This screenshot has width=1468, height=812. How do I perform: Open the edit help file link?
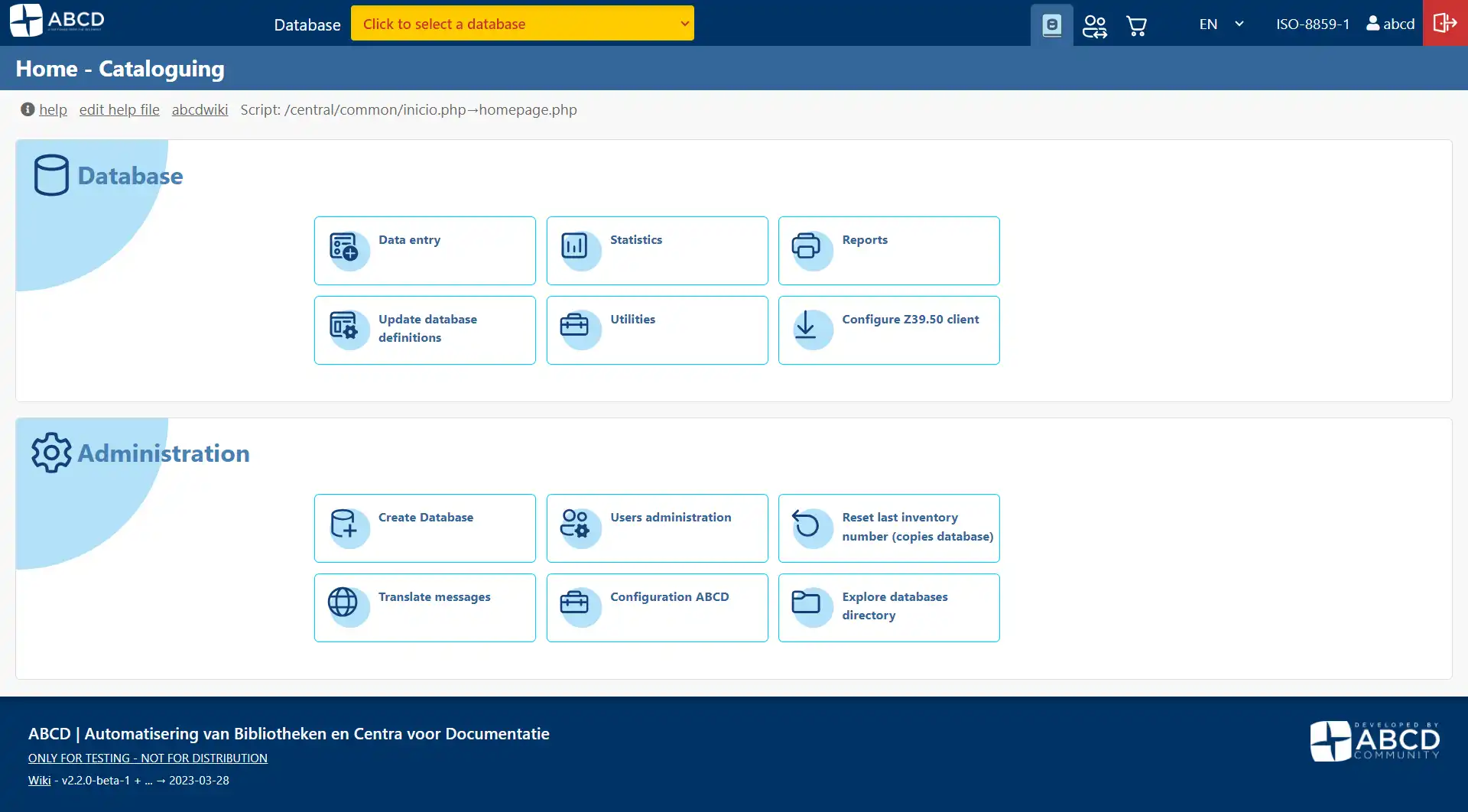[x=119, y=109]
